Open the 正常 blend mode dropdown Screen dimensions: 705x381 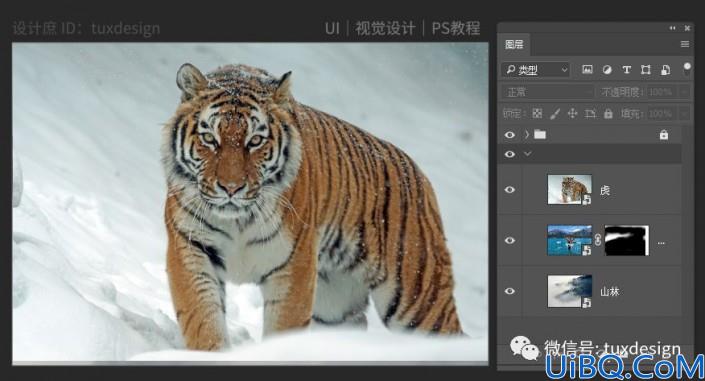click(x=548, y=92)
